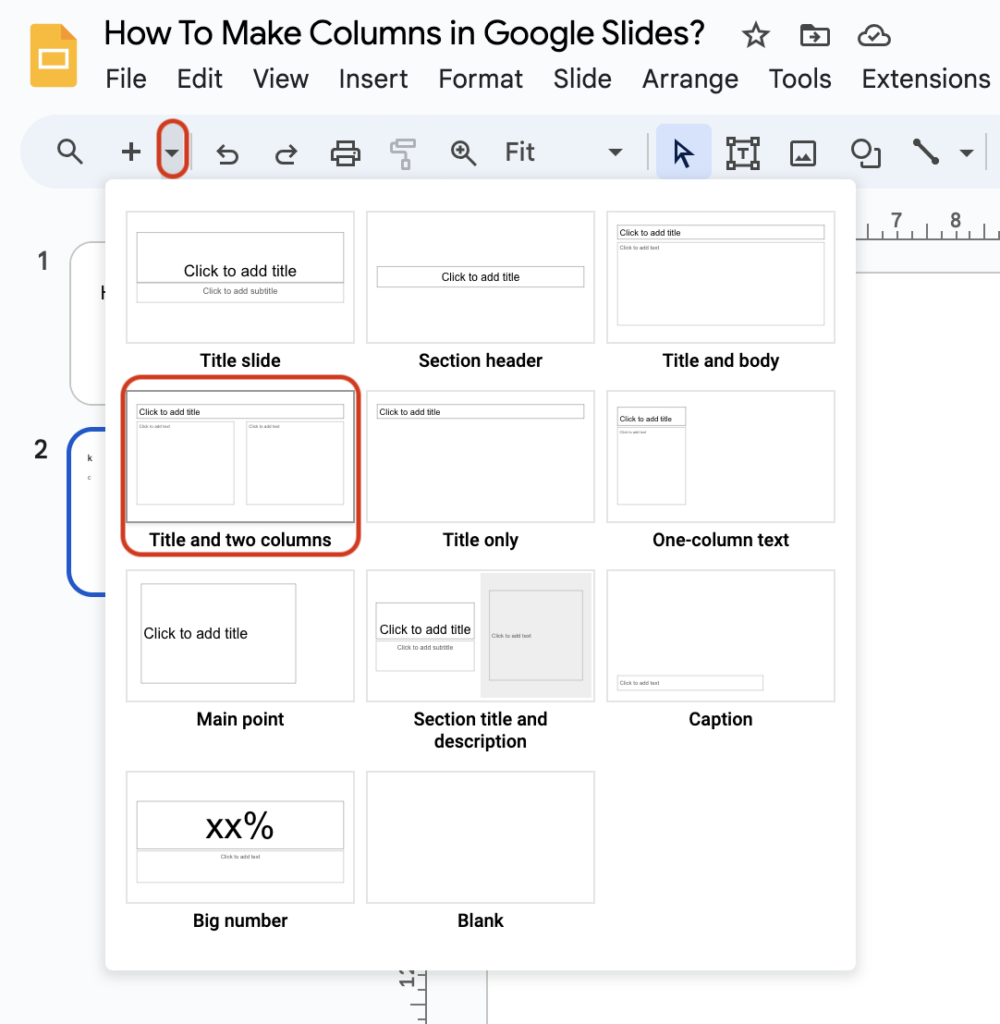Select the Text box tool

point(742,152)
